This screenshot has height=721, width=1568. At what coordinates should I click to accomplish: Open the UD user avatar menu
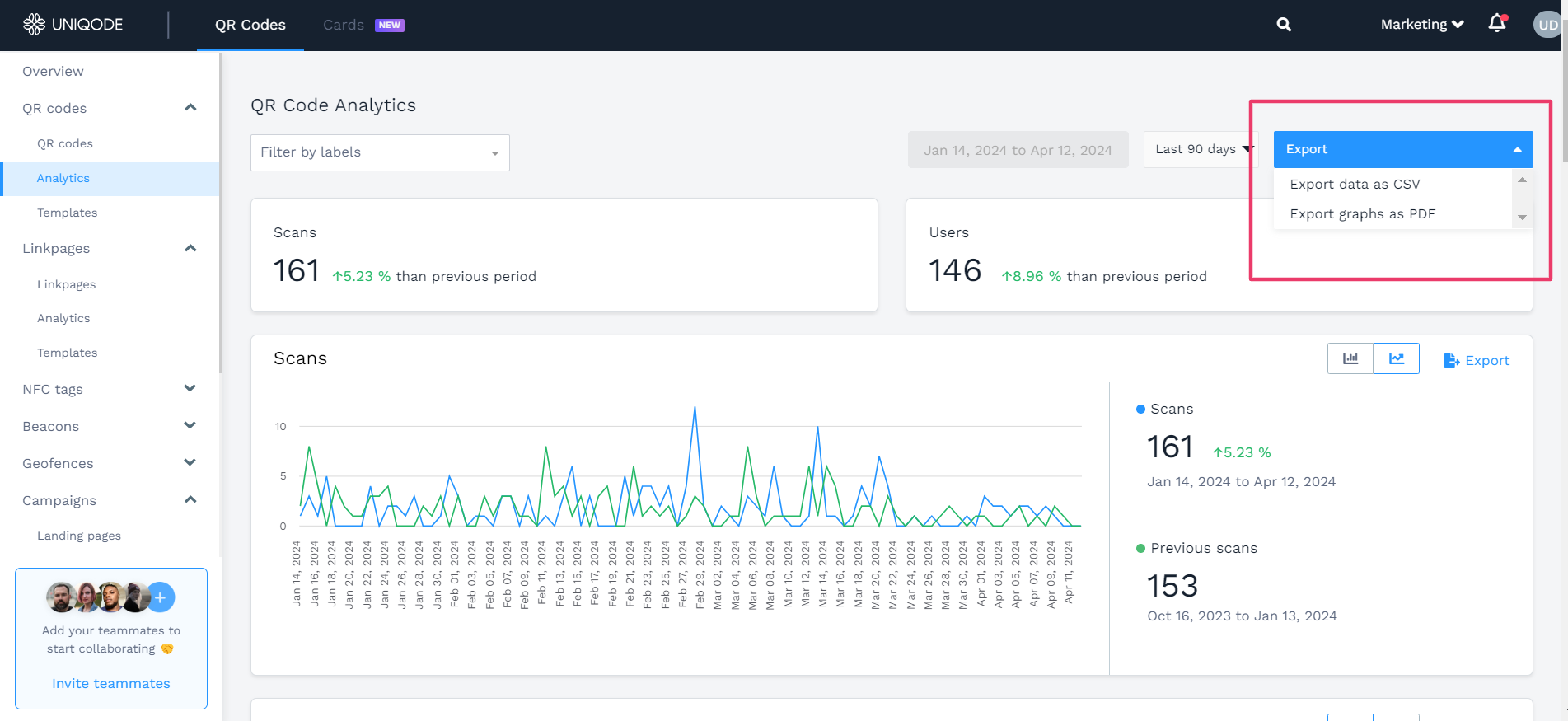point(1547,25)
